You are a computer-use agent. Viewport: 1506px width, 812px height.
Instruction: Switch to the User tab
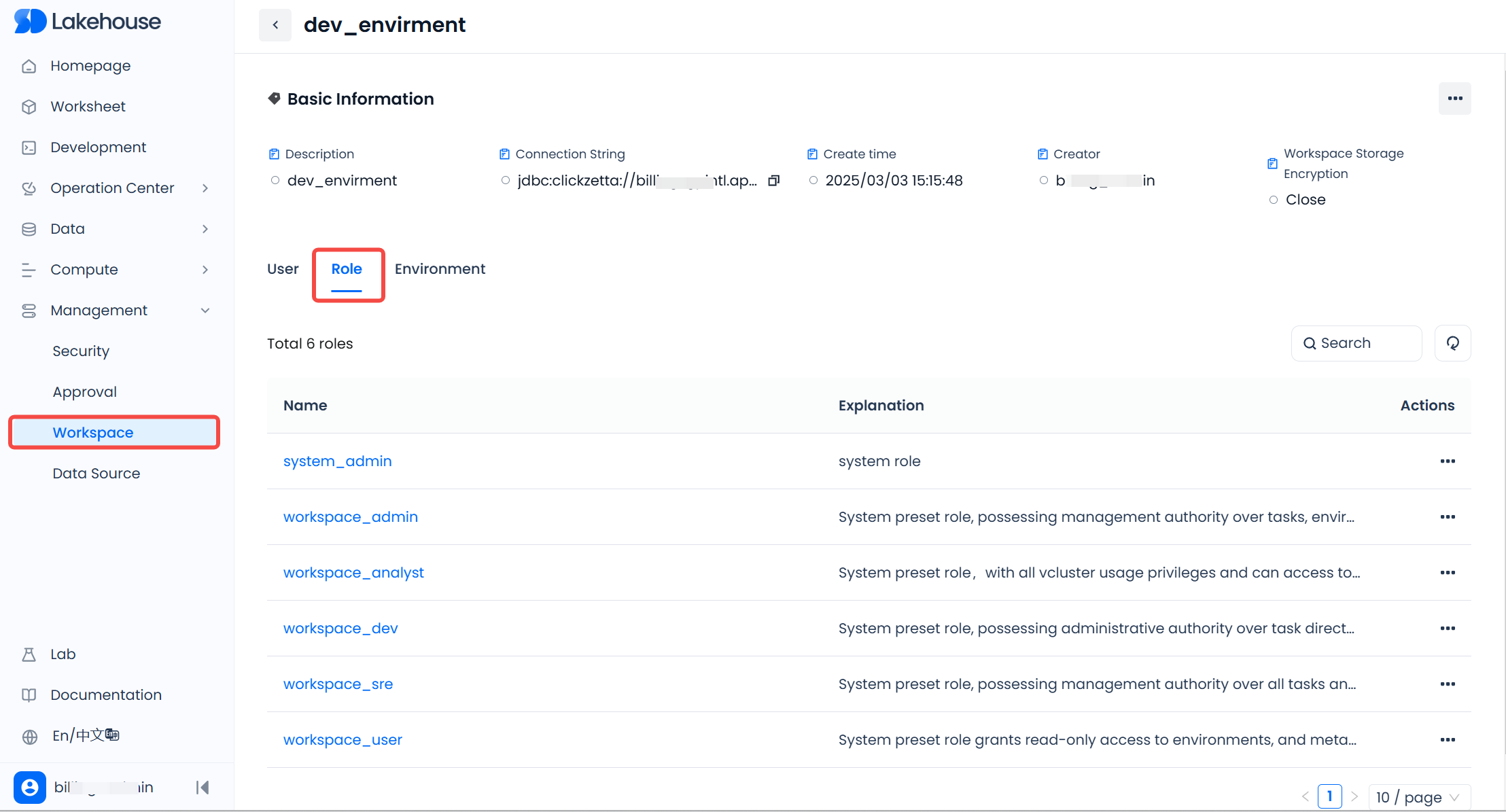283,269
